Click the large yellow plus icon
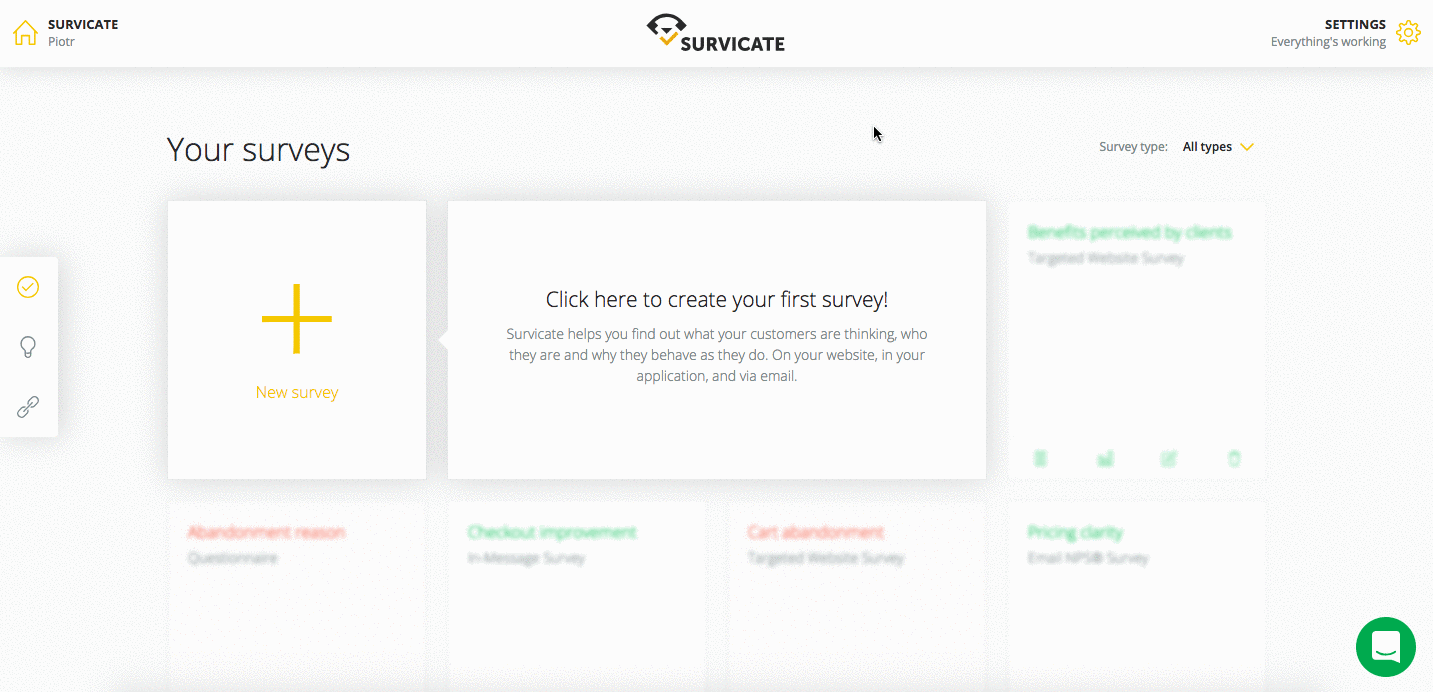Image resolution: width=1433 pixels, height=692 pixels. point(297,319)
